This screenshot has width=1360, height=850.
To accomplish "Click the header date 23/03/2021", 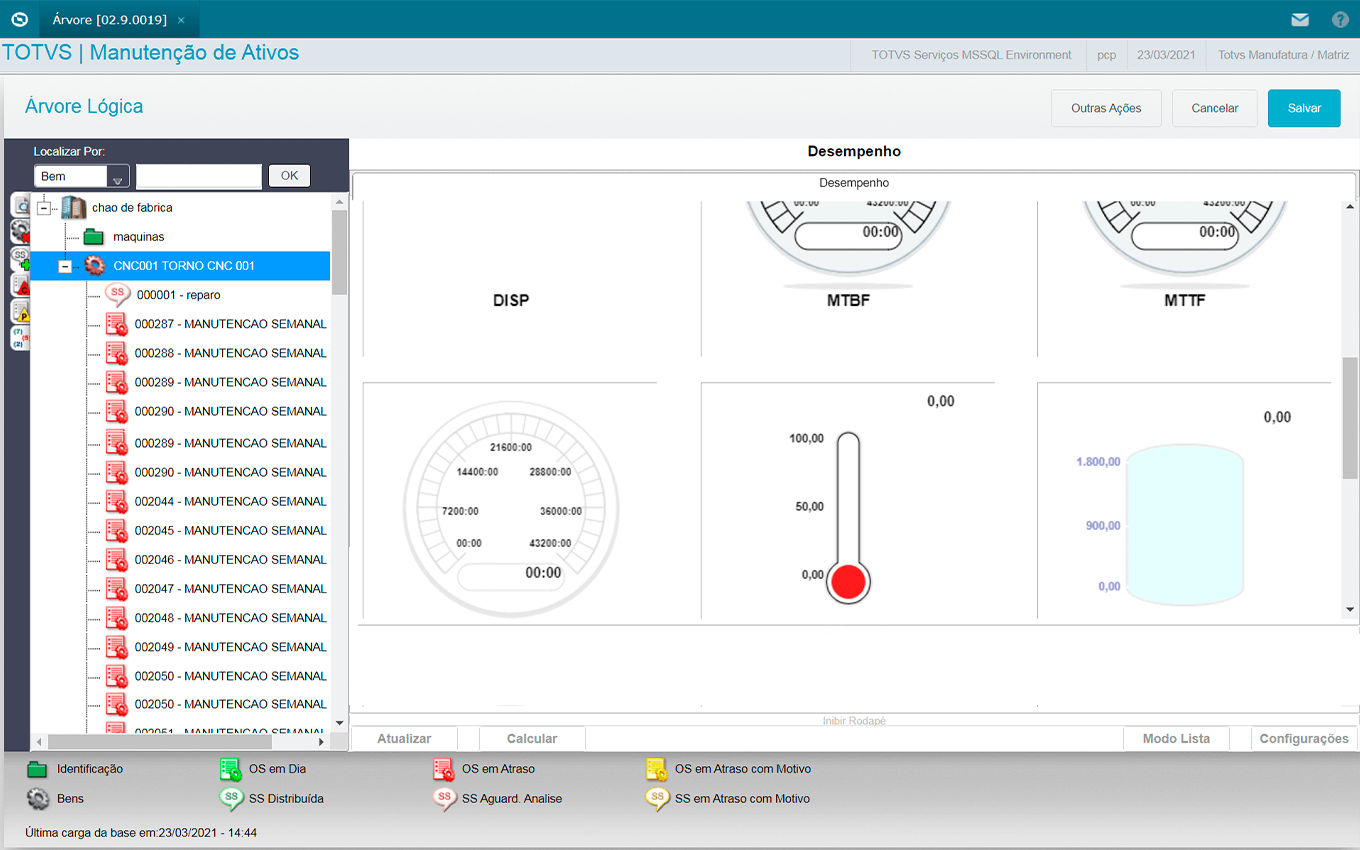I will (1166, 55).
